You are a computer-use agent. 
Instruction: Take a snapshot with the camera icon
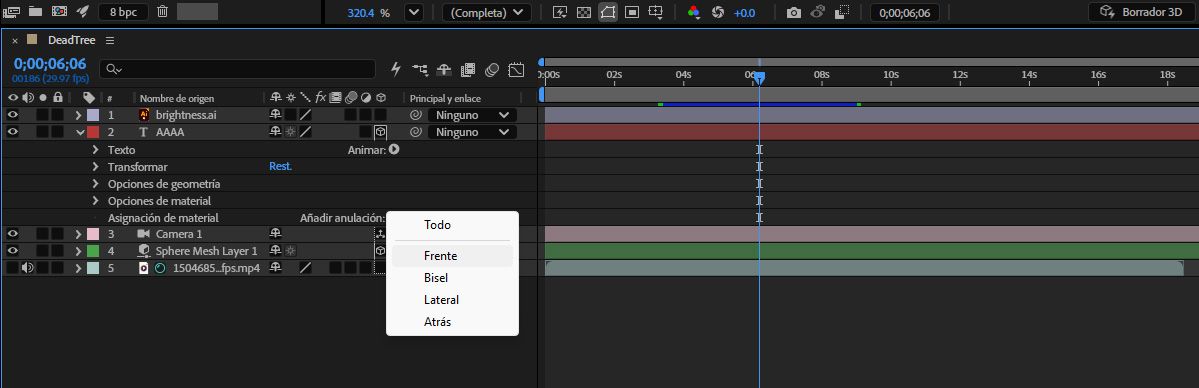(794, 13)
